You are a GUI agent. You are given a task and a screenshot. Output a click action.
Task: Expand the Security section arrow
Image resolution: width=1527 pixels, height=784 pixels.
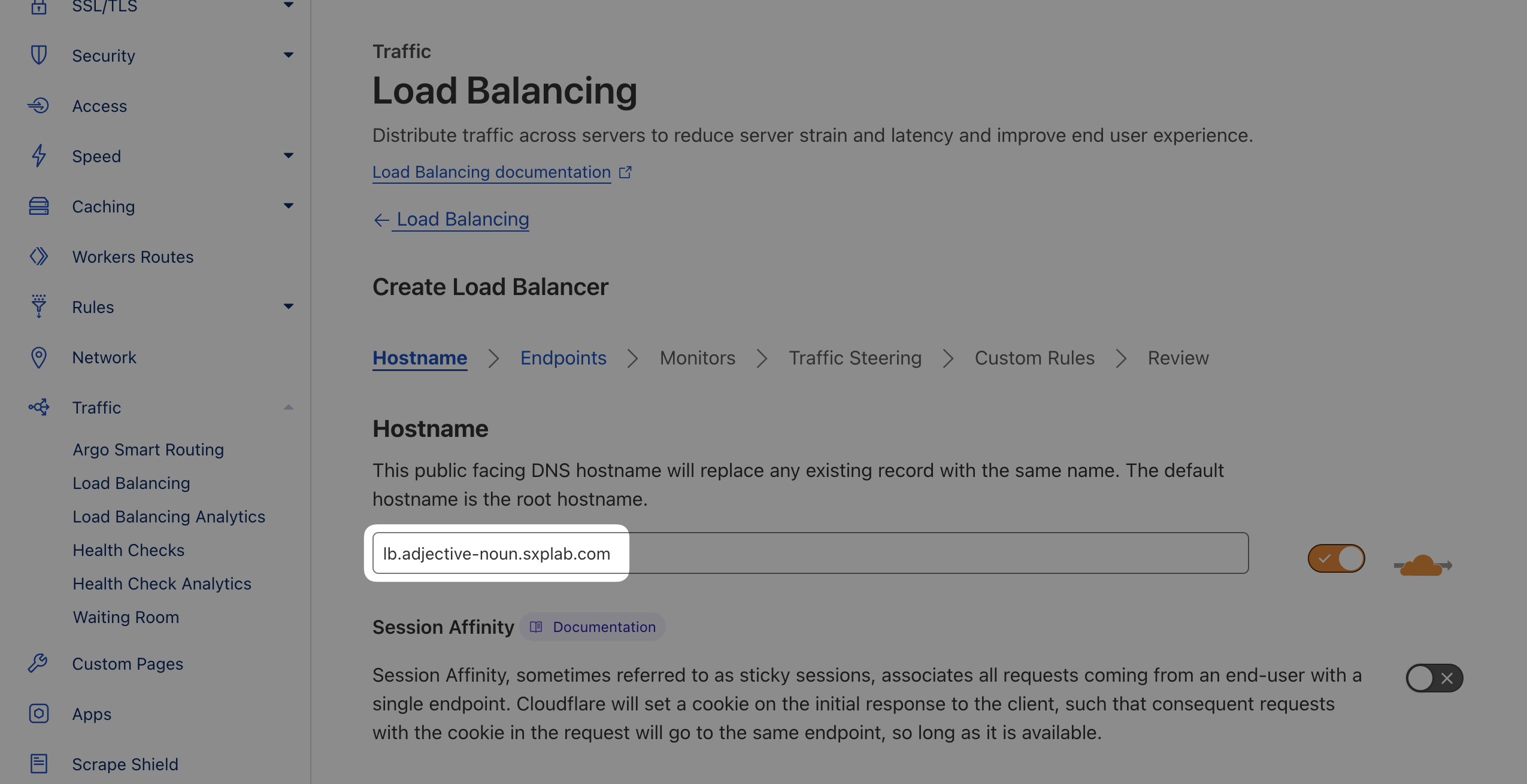click(289, 55)
